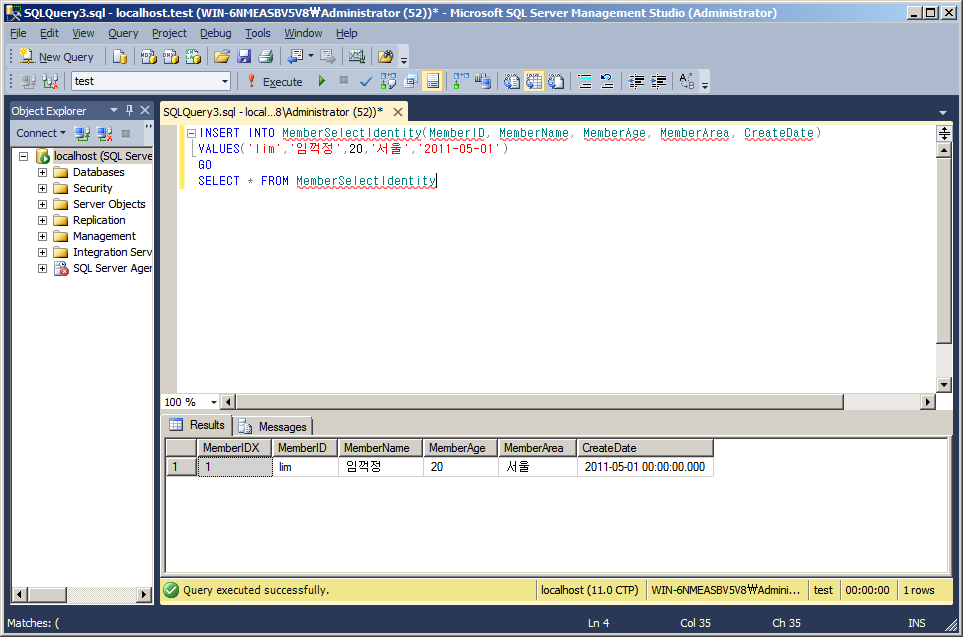Image resolution: width=963 pixels, height=637 pixels.
Task: Click the MemberName column header
Action: pos(381,448)
